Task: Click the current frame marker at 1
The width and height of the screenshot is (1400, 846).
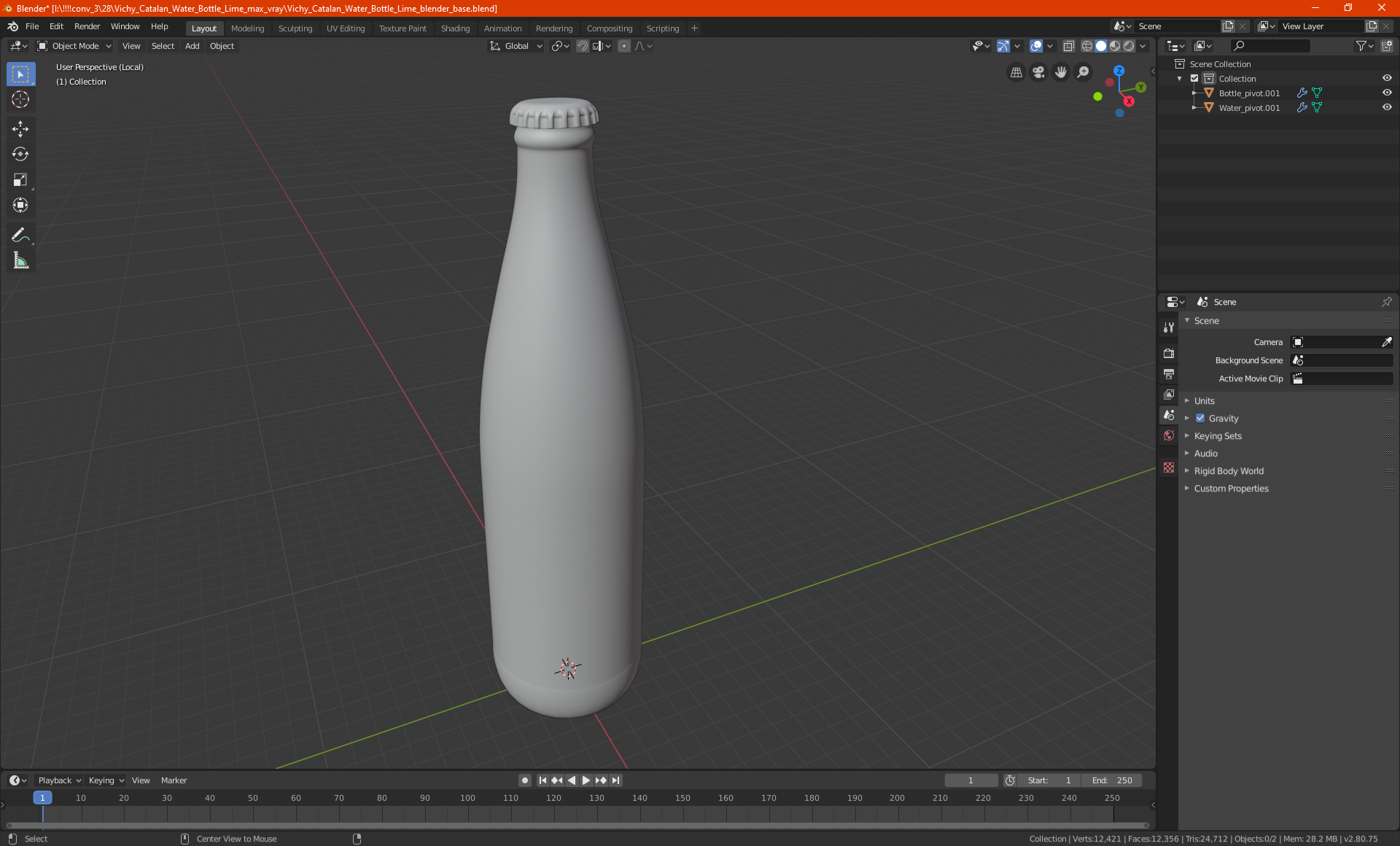Action: coord(42,798)
